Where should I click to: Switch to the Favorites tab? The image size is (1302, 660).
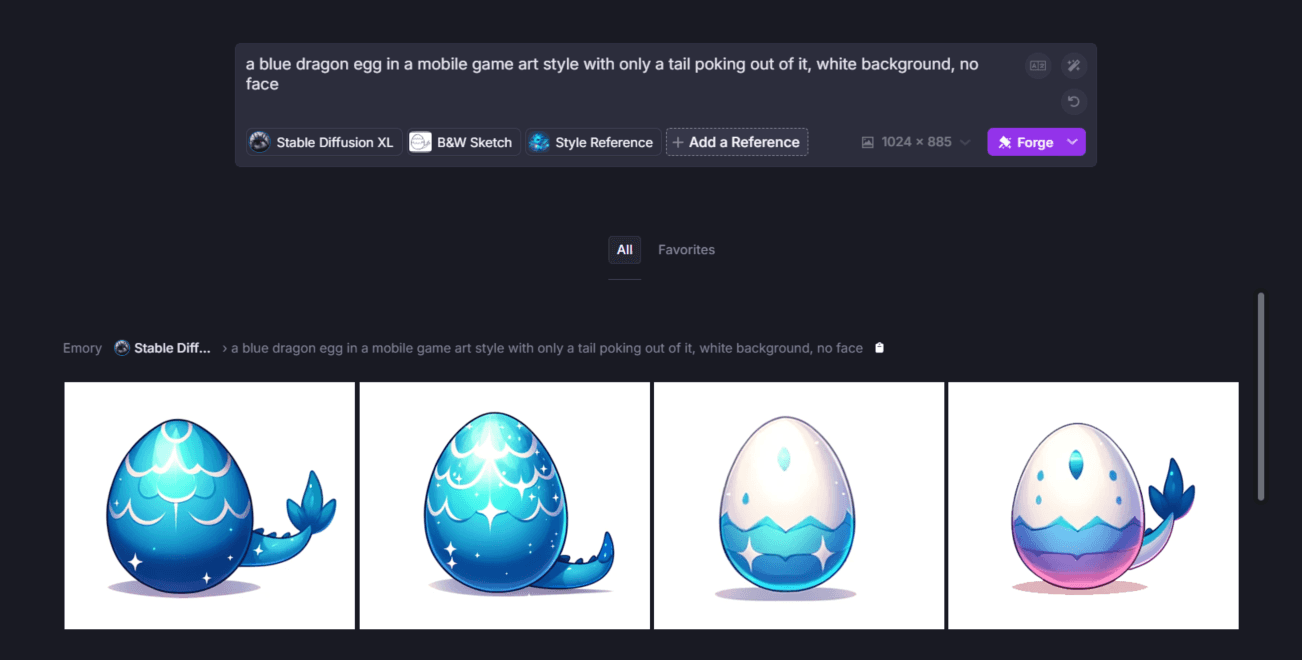pos(686,250)
